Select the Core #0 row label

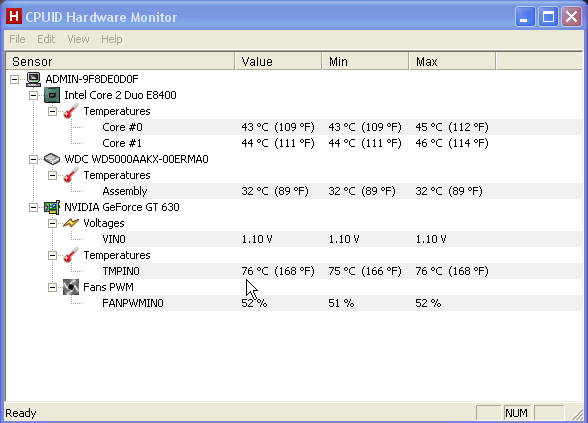(123, 127)
